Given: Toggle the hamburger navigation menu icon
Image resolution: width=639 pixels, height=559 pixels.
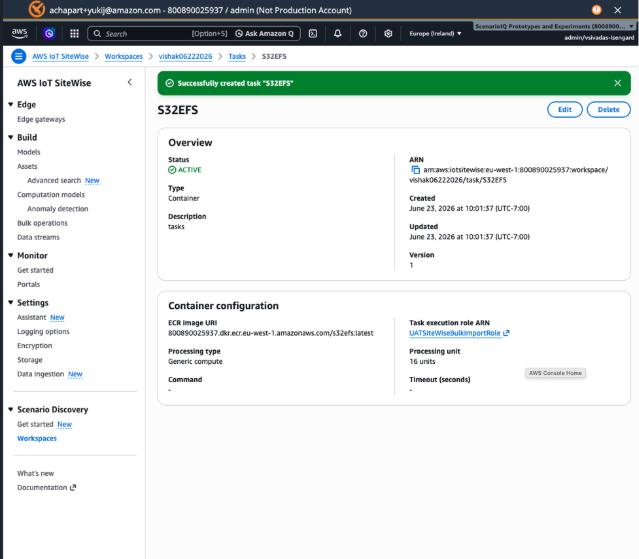Looking at the screenshot, I should 19,56.
